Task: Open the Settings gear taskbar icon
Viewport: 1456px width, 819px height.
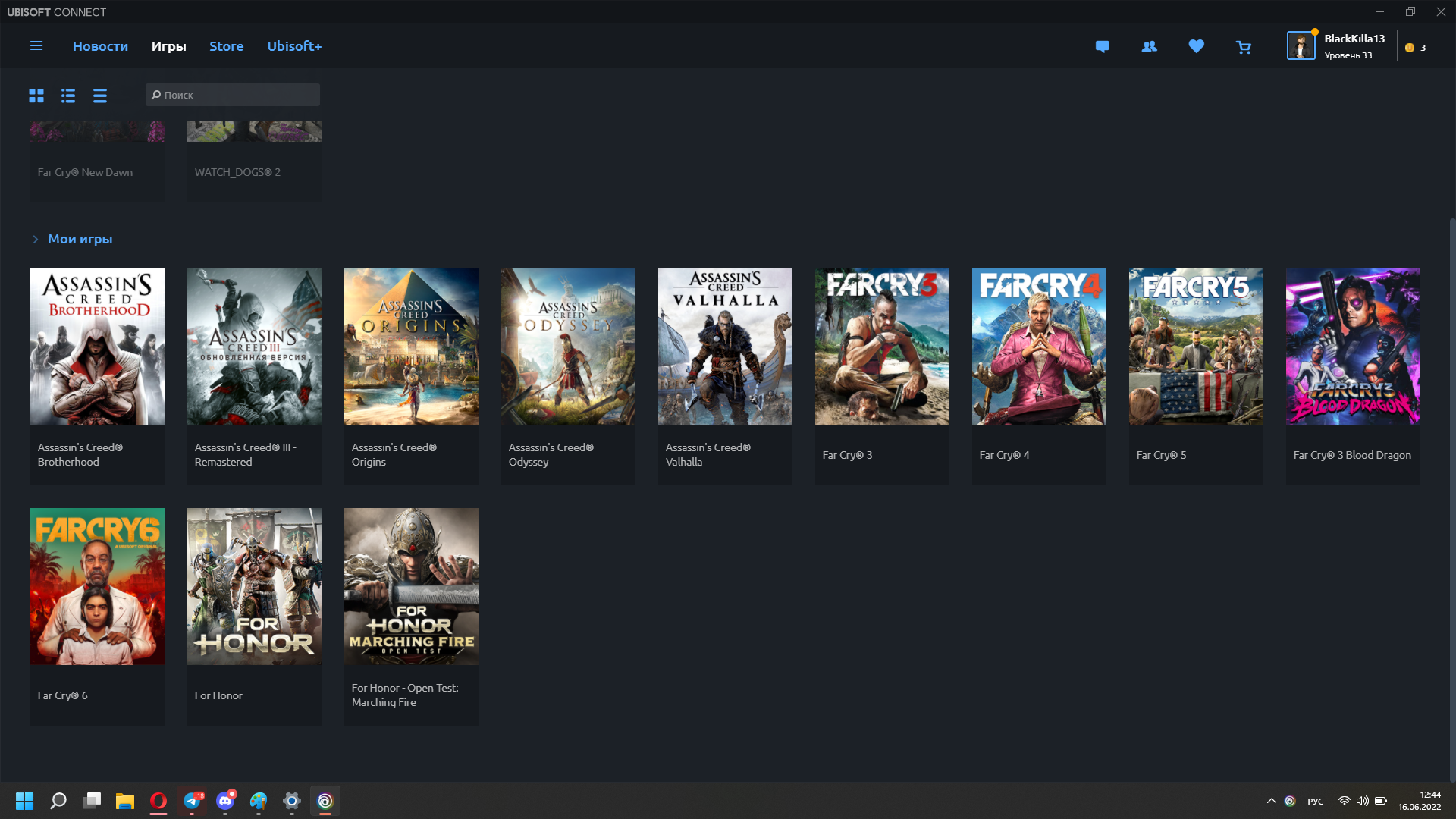Action: [x=292, y=801]
